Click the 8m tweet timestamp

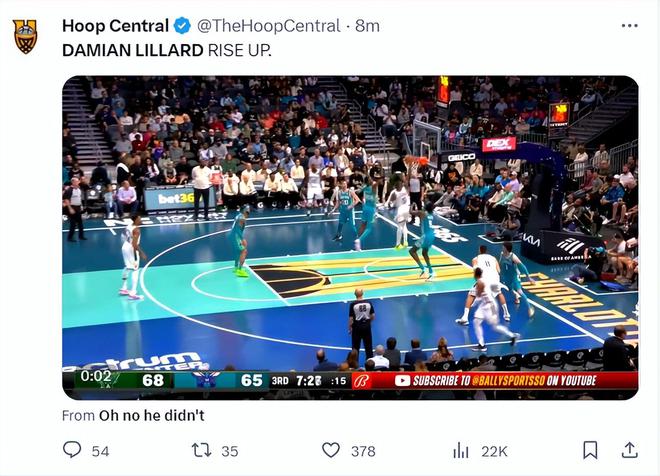click(x=367, y=26)
